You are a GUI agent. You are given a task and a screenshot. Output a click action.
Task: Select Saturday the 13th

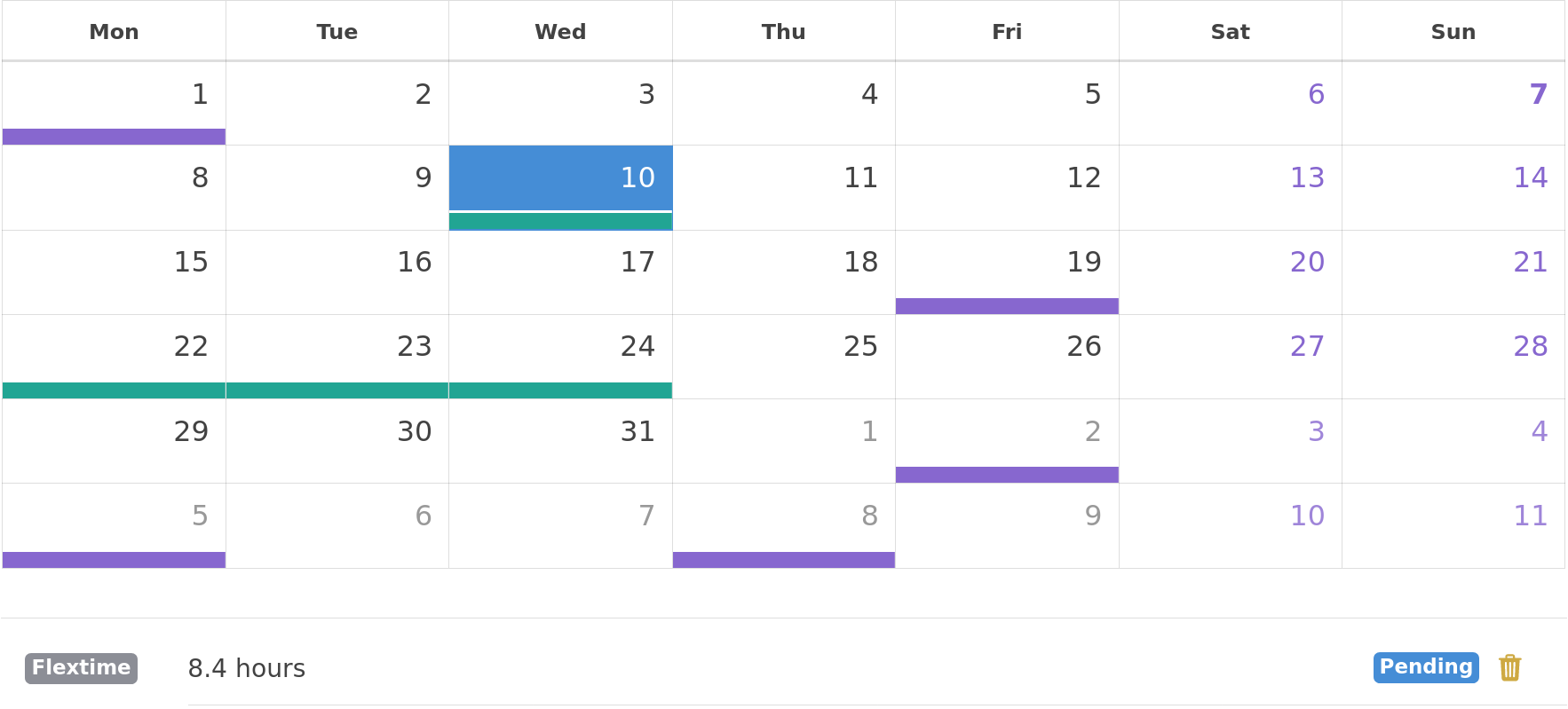click(x=1231, y=187)
